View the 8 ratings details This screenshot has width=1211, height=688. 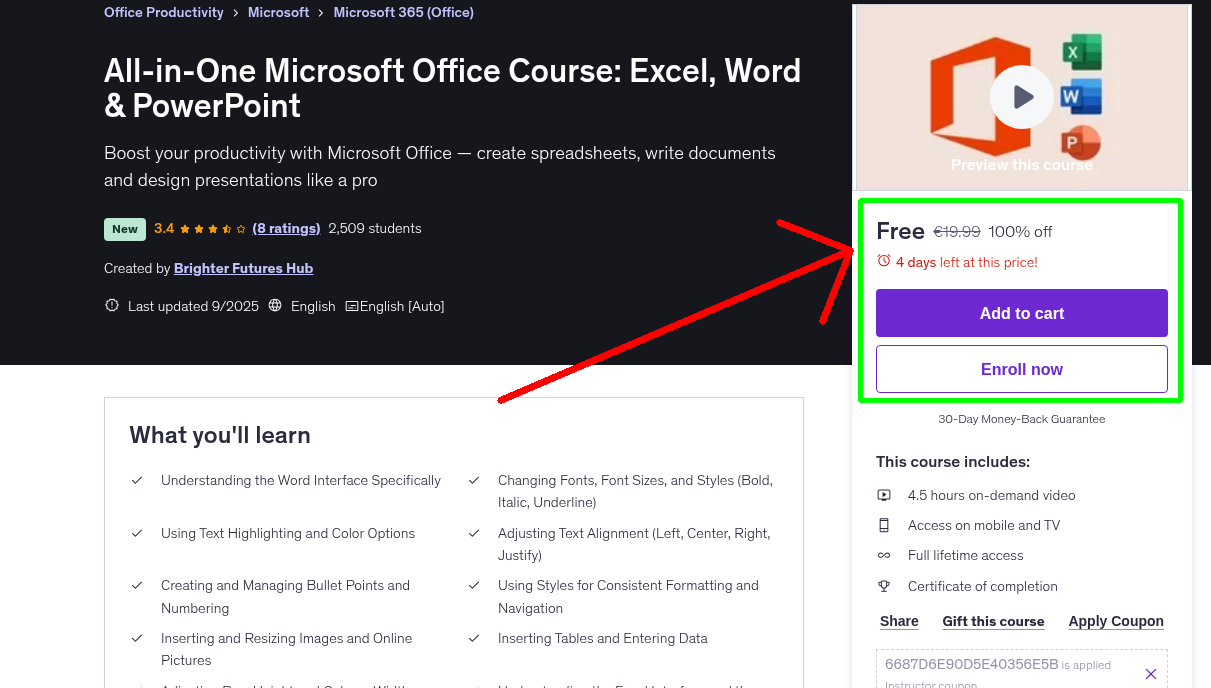[286, 228]
